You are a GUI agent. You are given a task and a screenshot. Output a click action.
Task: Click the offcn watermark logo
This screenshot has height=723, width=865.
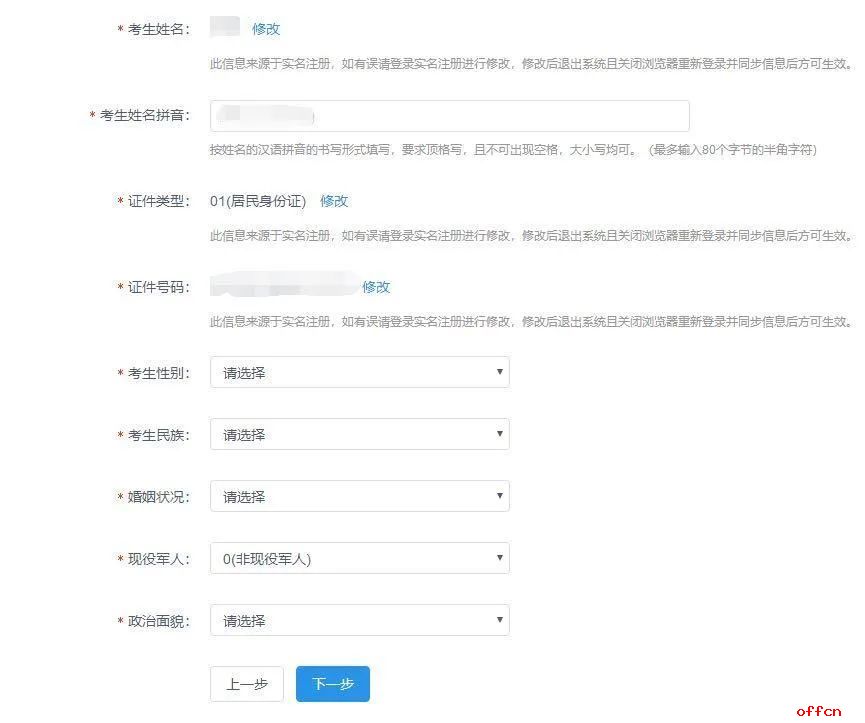821,711
